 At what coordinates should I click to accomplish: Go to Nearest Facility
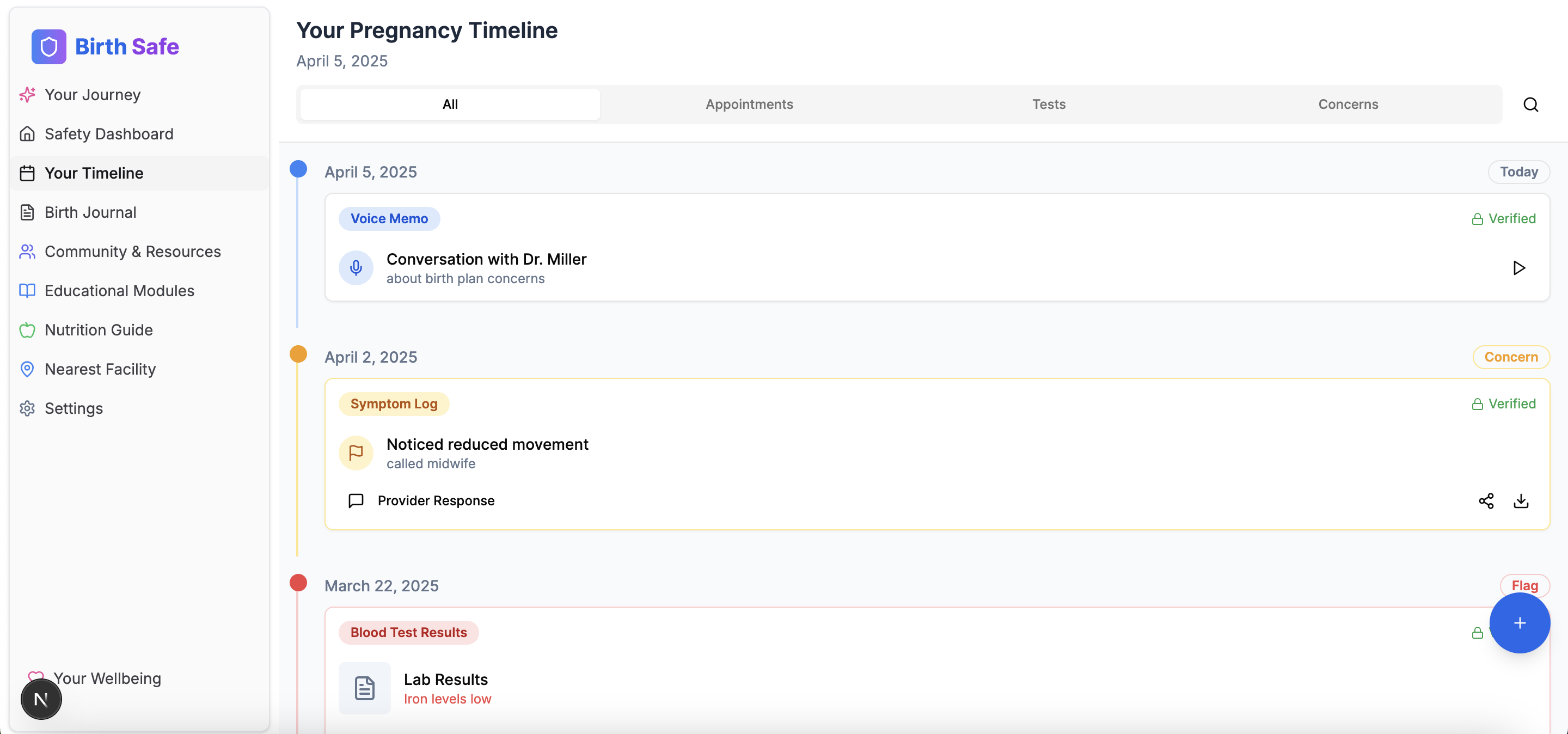[100, 369]
